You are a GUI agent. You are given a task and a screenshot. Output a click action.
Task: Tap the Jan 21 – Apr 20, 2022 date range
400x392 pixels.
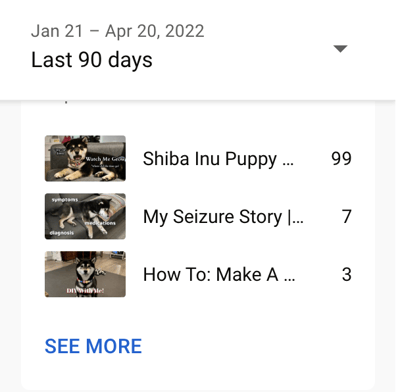(118, 31)
